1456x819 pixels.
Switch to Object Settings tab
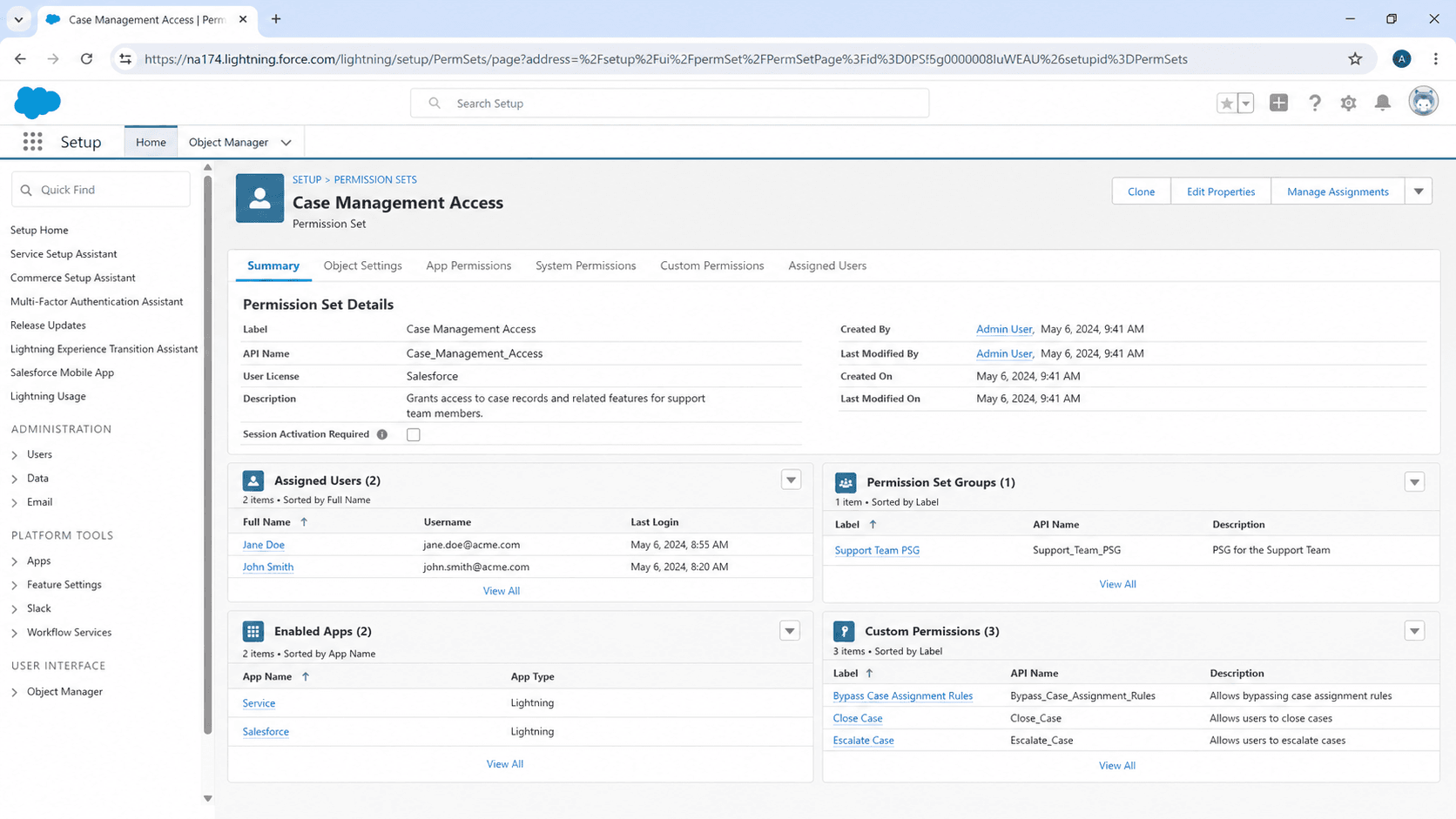point(362,265)
